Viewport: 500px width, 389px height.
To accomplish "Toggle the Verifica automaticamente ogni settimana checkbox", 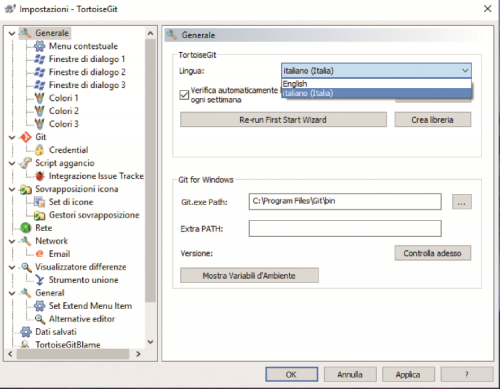I will coord(184,95).
